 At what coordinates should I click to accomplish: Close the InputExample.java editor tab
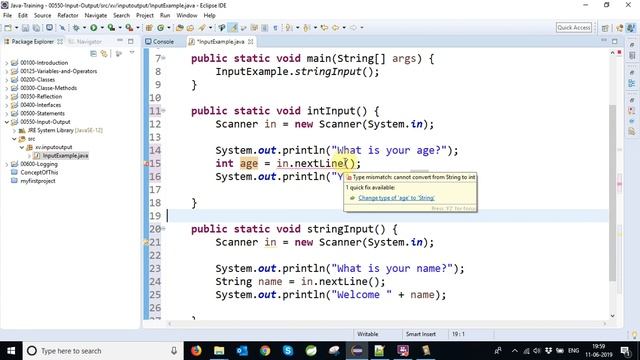pyautogui.click(x=251, y=42)
